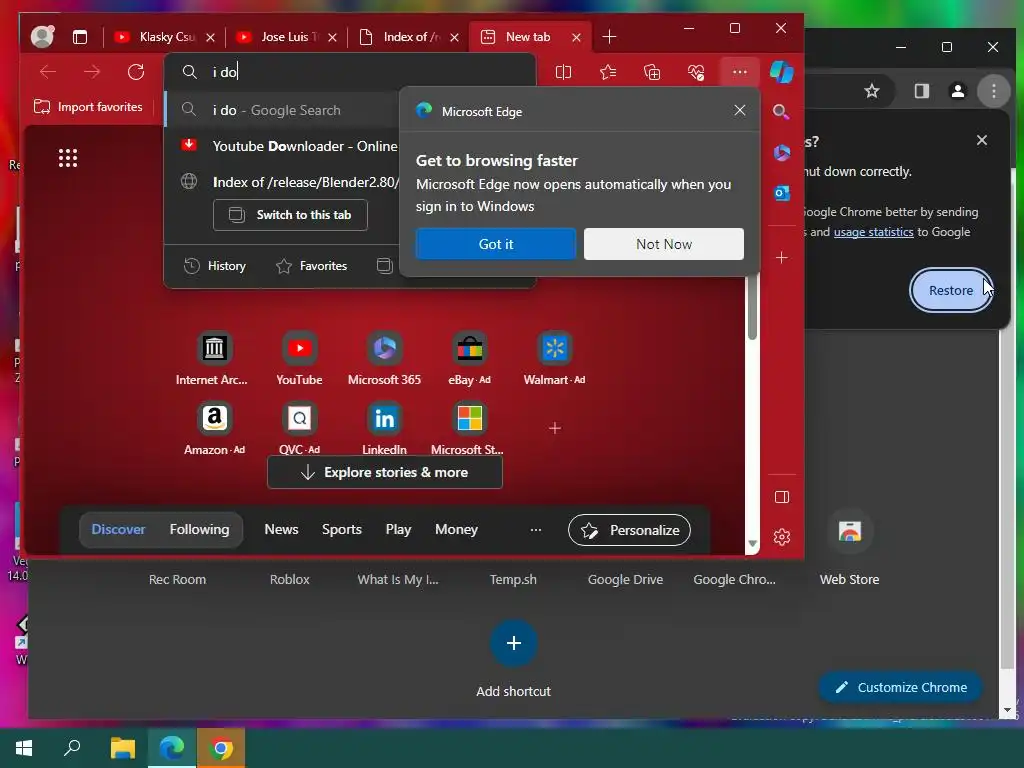This screenshot has height=768, width=1024.
Task: Show more feed categories ellipsis
Action: (x=536, y=530)
